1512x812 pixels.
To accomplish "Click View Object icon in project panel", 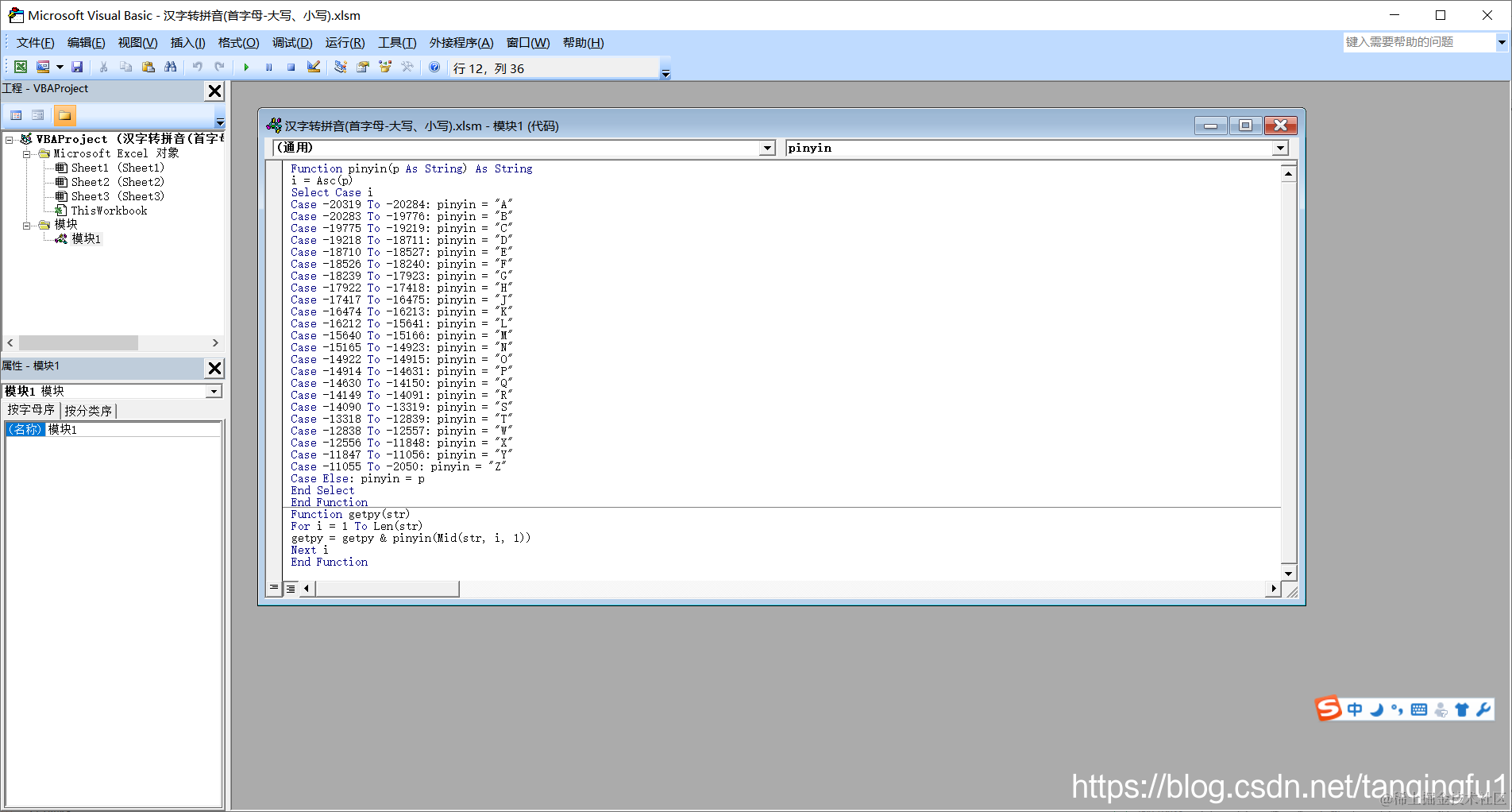I will (37, 115).
